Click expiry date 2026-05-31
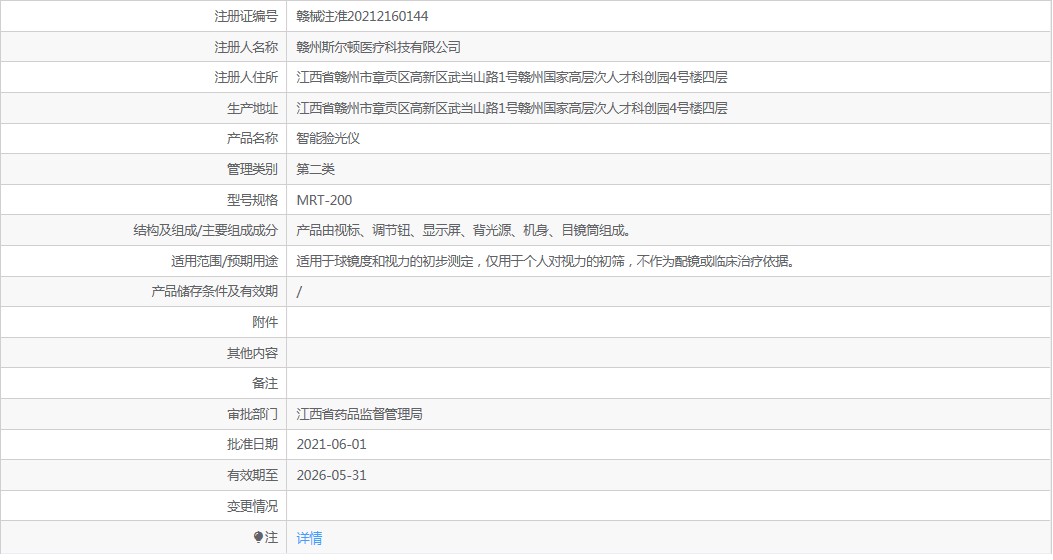Viewport: 1053px width, 560px height. click(331, 475)
